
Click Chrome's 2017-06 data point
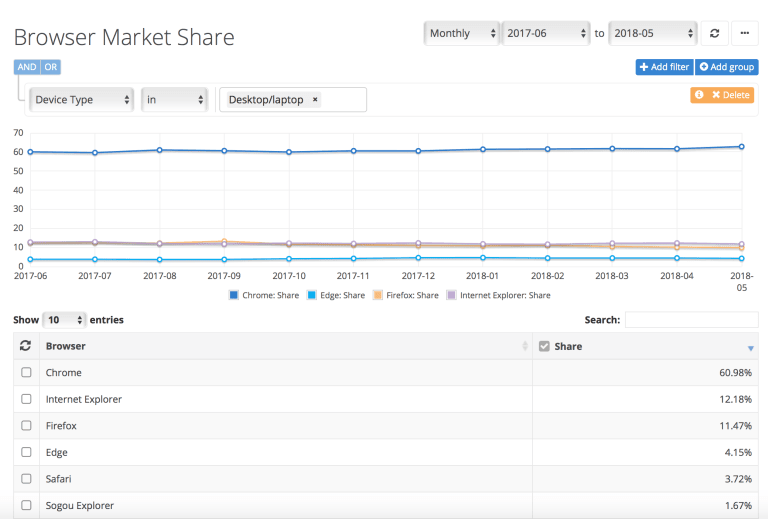[30, 152]
